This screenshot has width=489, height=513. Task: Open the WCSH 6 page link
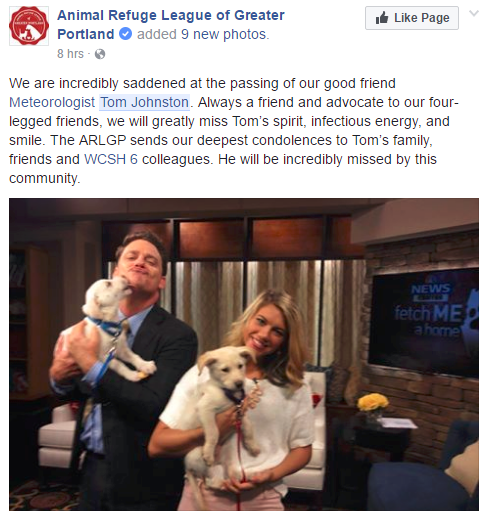coord(111,159)
